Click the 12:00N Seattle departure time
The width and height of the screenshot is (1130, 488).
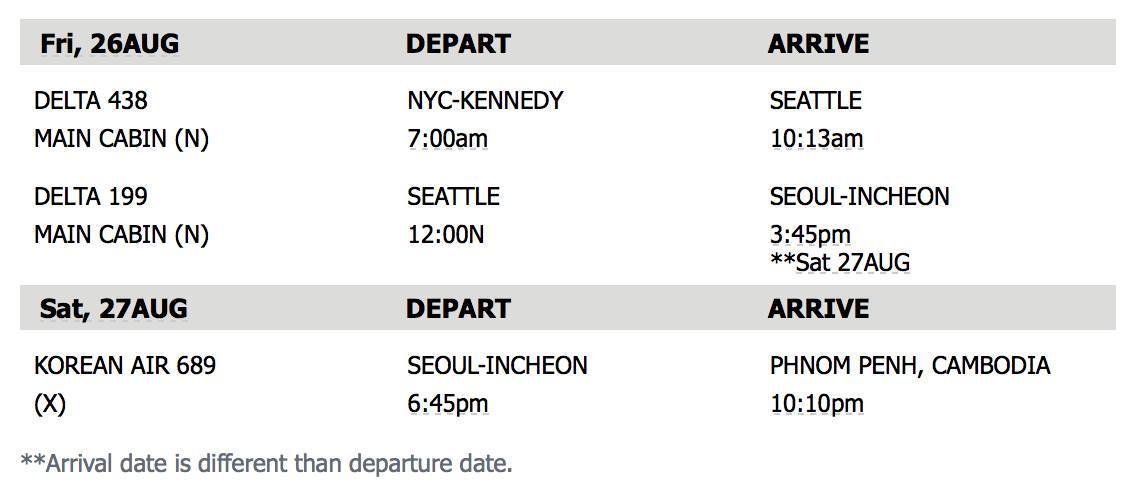(x=446, y=234)
